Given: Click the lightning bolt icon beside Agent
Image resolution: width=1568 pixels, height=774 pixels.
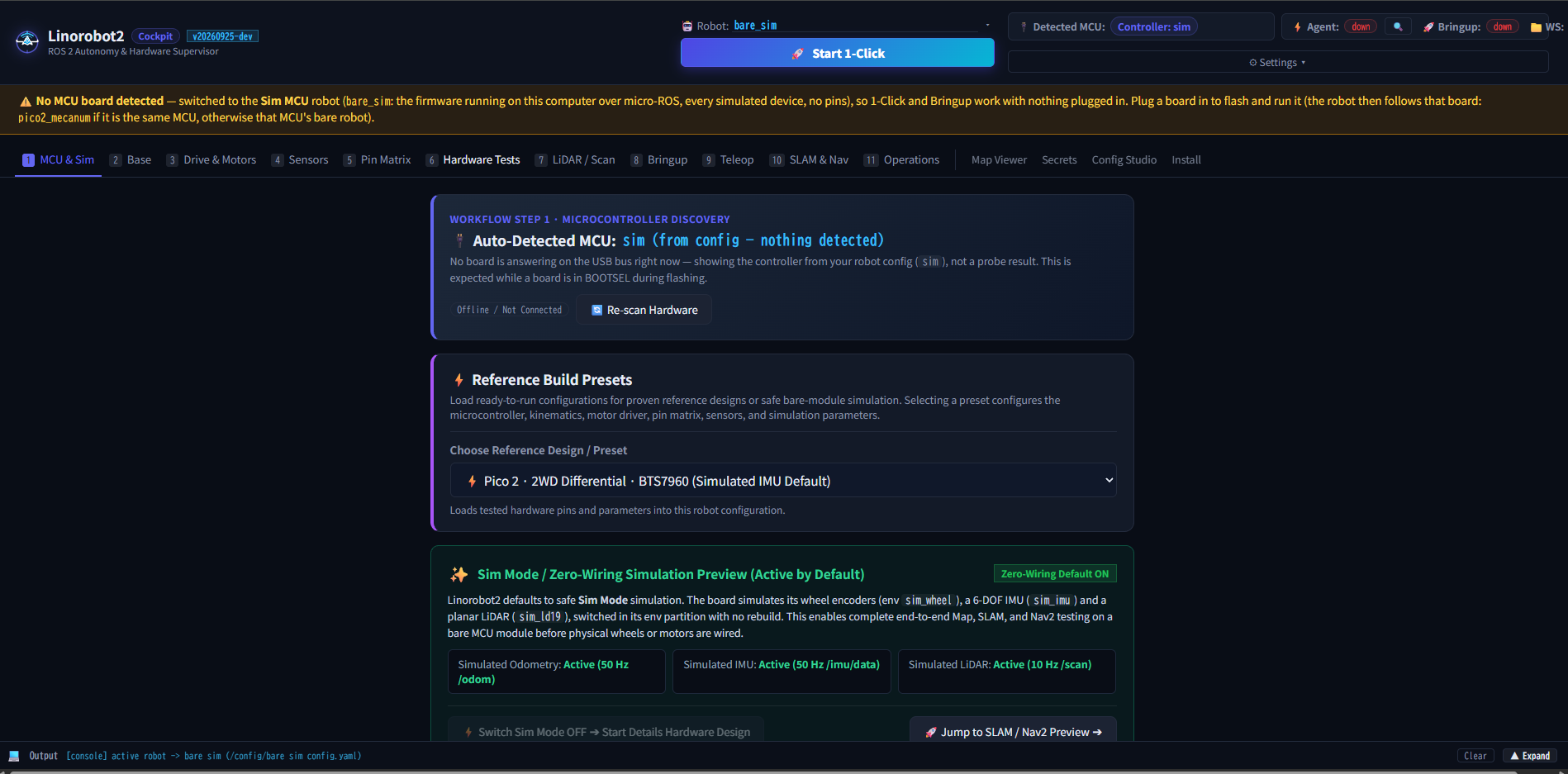Looking at the screenshot, I should pos(1298,27).
